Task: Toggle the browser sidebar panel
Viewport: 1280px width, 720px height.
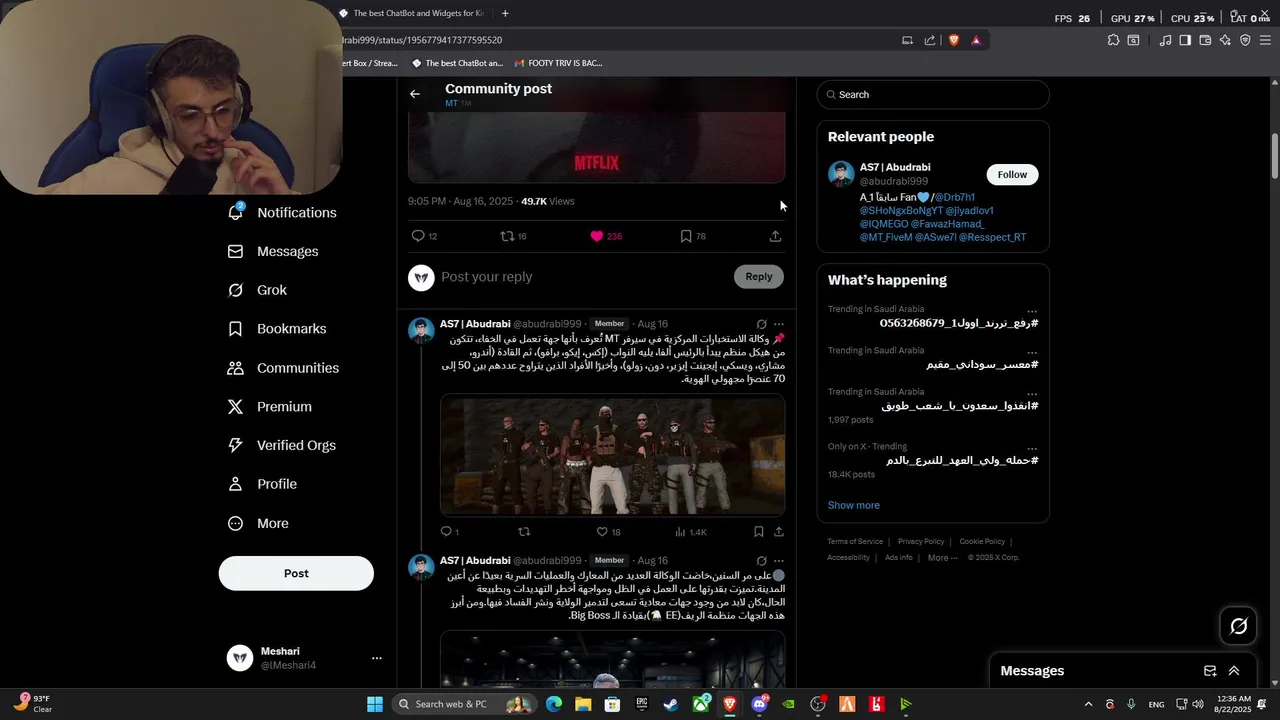Action: coord(1185,40)
